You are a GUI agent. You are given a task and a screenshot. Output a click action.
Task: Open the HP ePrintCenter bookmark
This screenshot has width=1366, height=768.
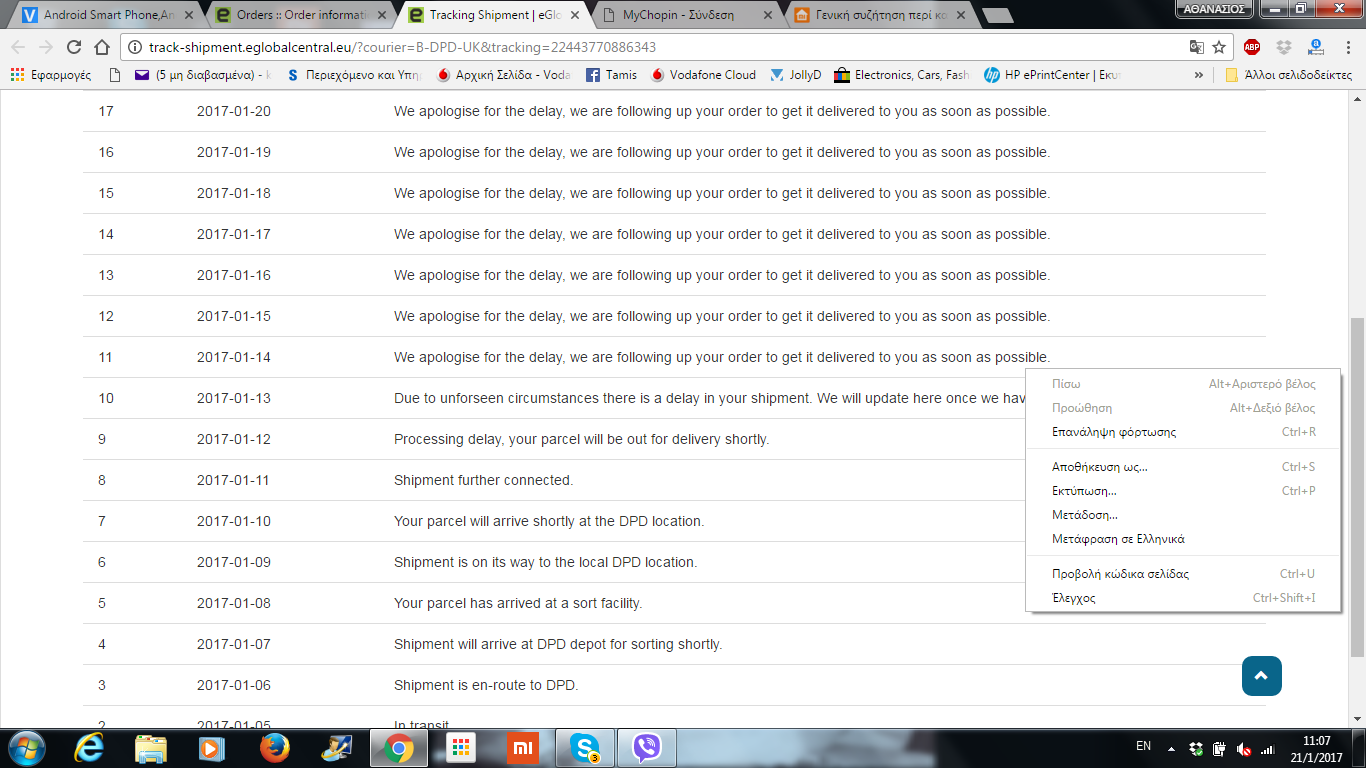1053,75
